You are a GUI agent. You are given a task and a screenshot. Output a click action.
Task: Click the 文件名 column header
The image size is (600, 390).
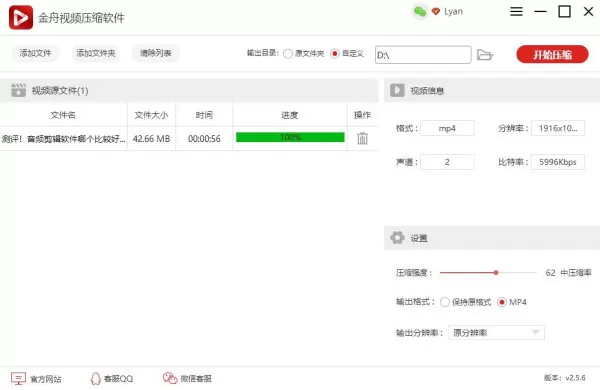(x=63, y=114)
